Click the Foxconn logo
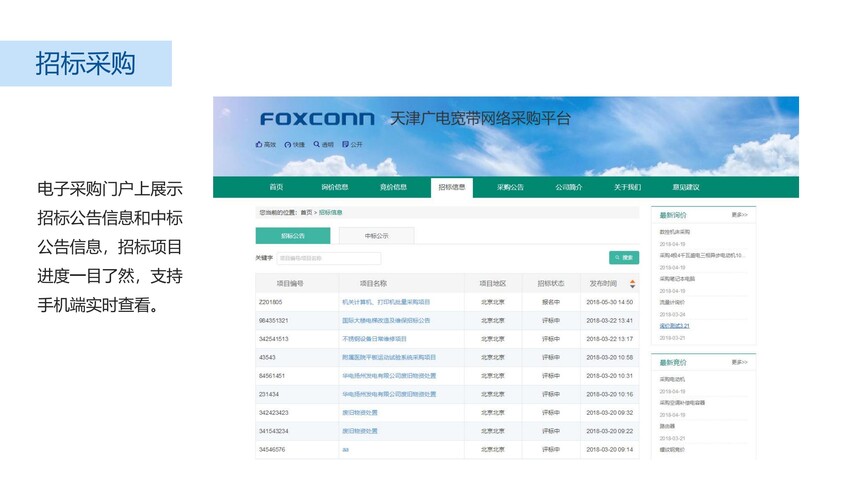The width and height of the screenshot is (860, 484). pyautogui.click(x=317, y=119)
